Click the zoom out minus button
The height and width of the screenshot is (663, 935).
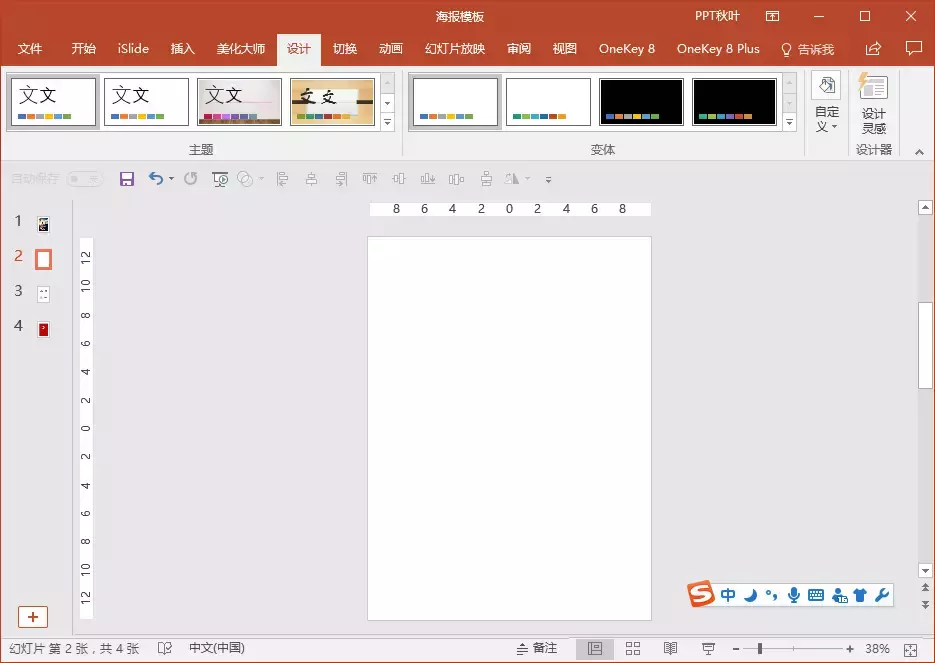pyautogui.click(x=736, y=649)
